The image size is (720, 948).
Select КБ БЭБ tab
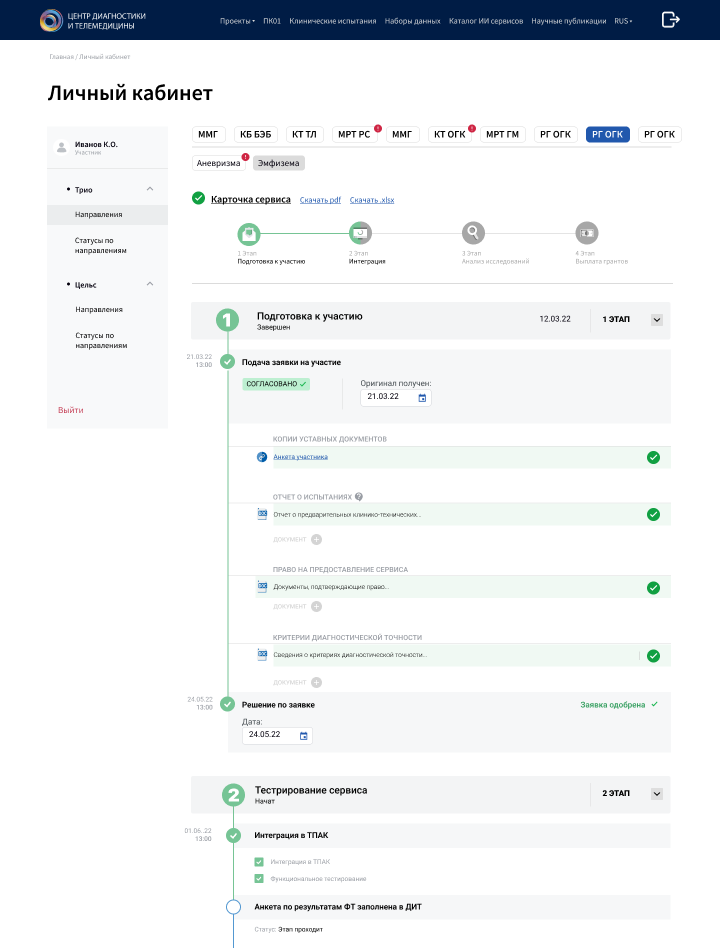tap(256, 134)
